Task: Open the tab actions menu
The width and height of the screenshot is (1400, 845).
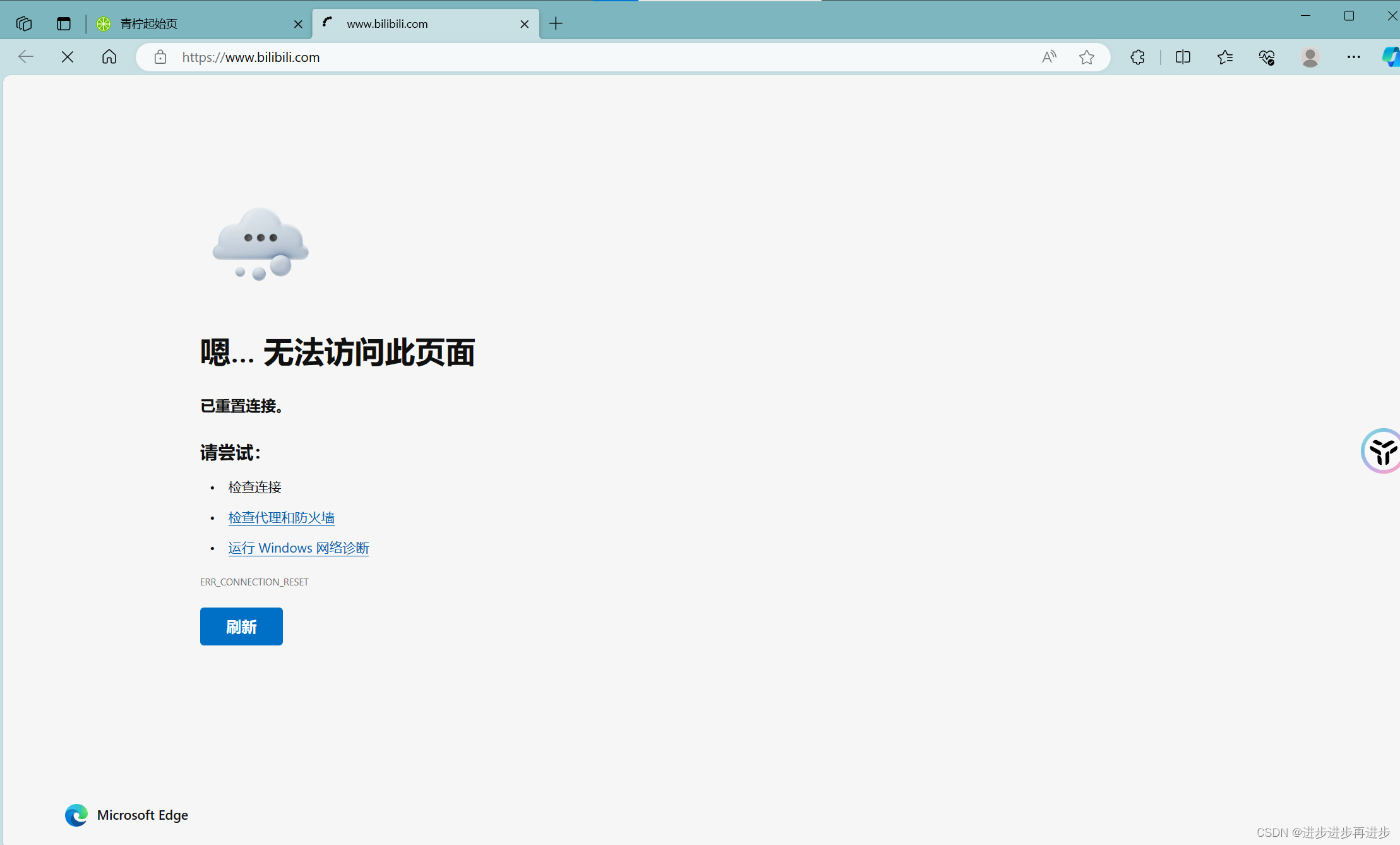Action: [64, 23]
